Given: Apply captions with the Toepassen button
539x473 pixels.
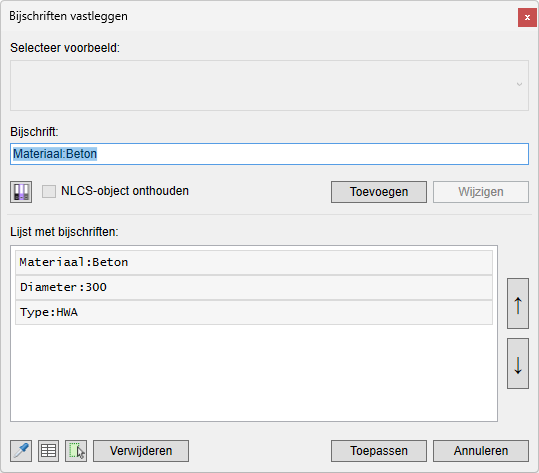Looking at the screenshot, I should pyautogui.click(x=379, y=451).
